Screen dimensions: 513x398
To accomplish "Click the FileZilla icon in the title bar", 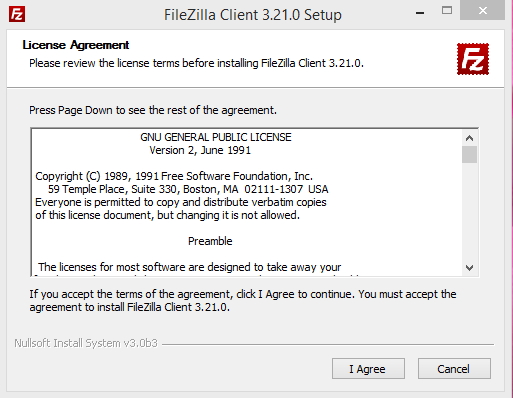I will (17, 14).
